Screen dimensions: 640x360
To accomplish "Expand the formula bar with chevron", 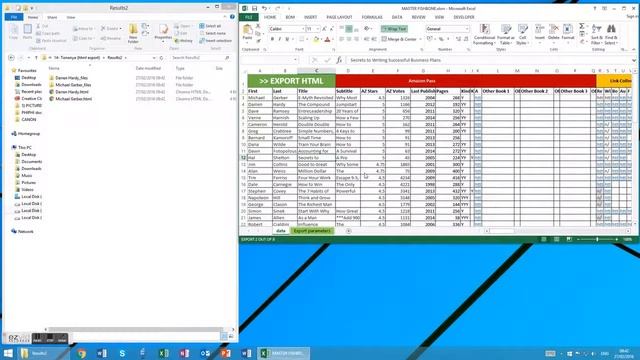I will tap(634, 60).
